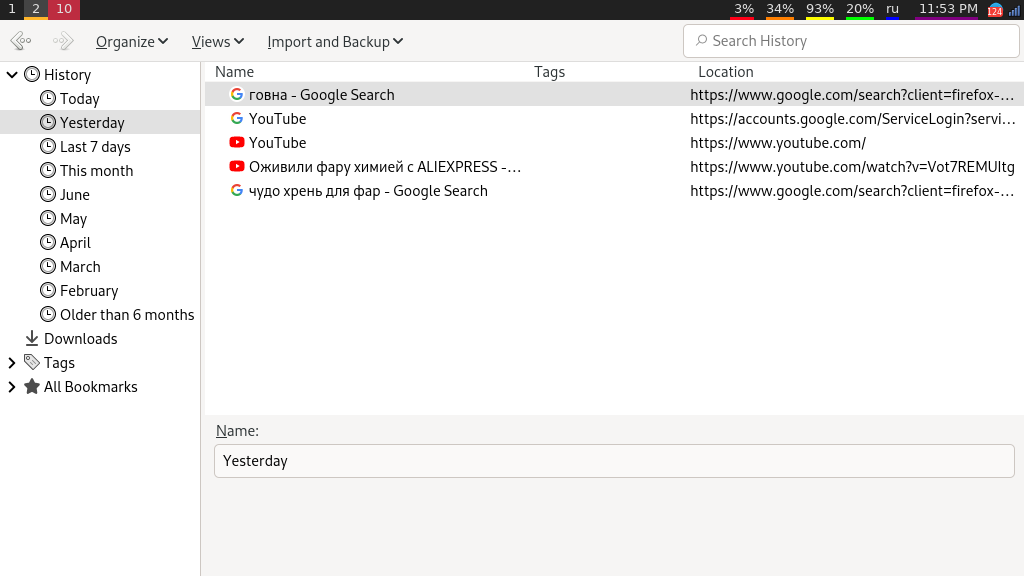Image resolution: width=1024 pixels, height=576 pixels.
Task: Sort by the Location column header
Action: click(726, 72)
